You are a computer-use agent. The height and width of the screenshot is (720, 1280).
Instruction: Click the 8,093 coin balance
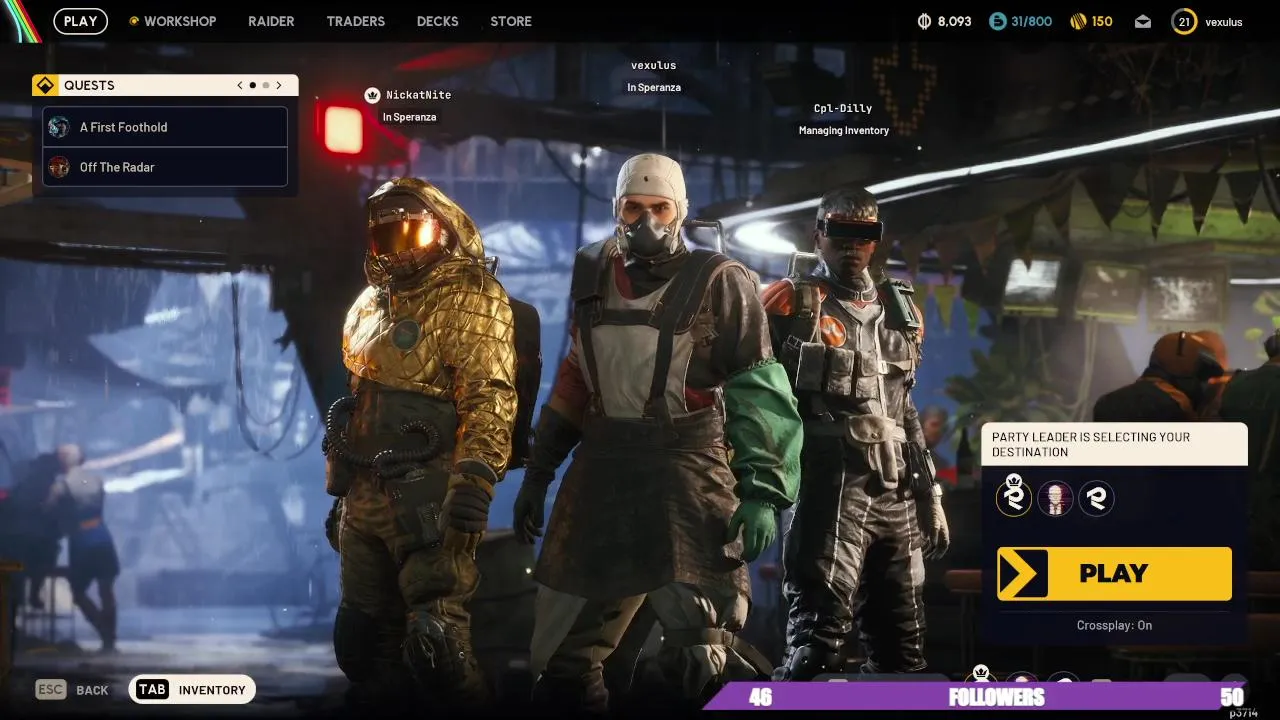[x=954, y=21]
